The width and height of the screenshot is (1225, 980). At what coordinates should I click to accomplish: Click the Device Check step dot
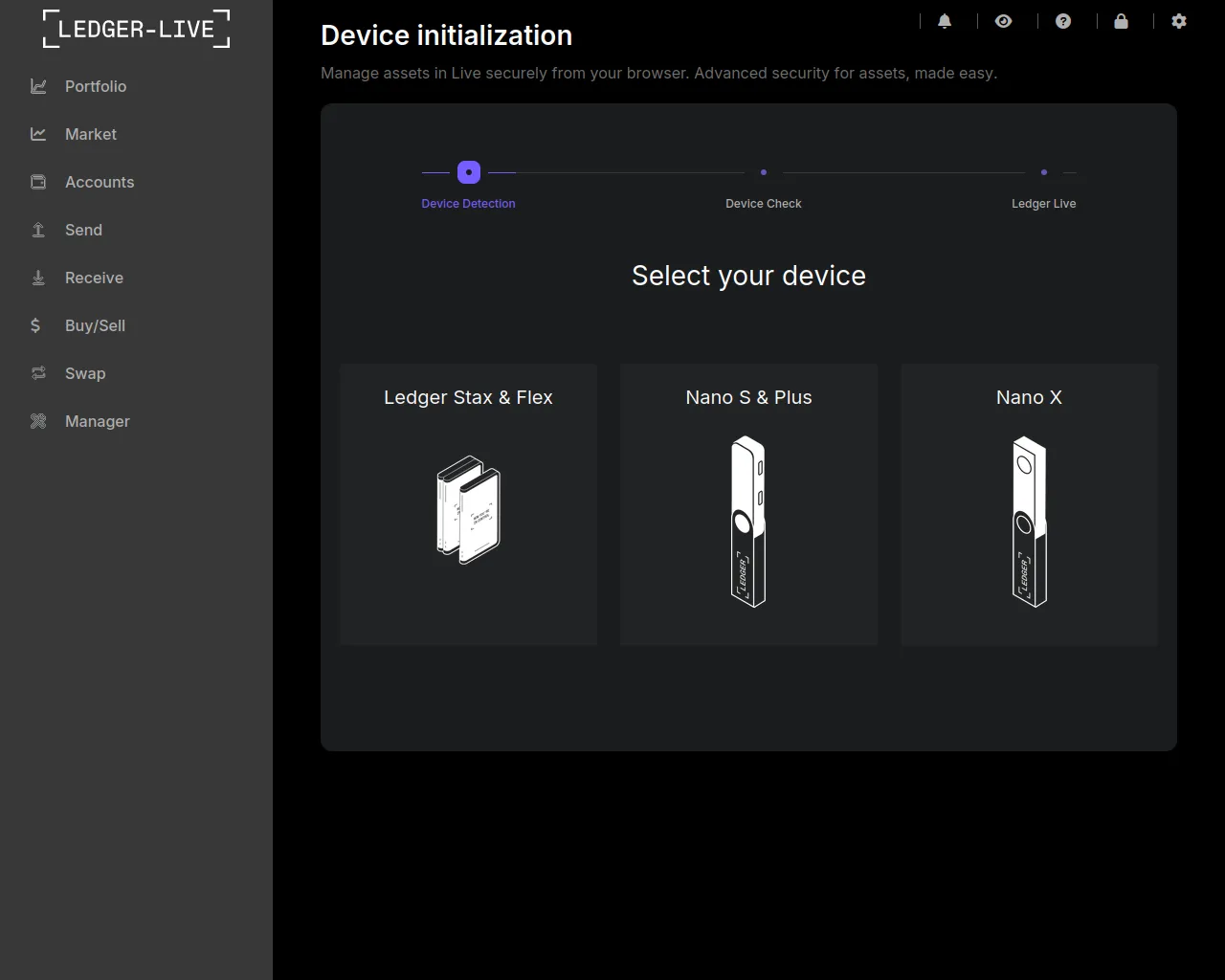pyautogui.click(x=763, y=172)
